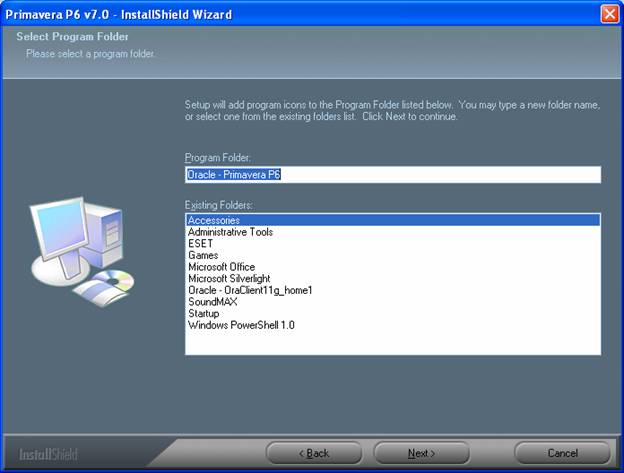Go Back to the previous step
624x473 pixels.
point(314,453)
